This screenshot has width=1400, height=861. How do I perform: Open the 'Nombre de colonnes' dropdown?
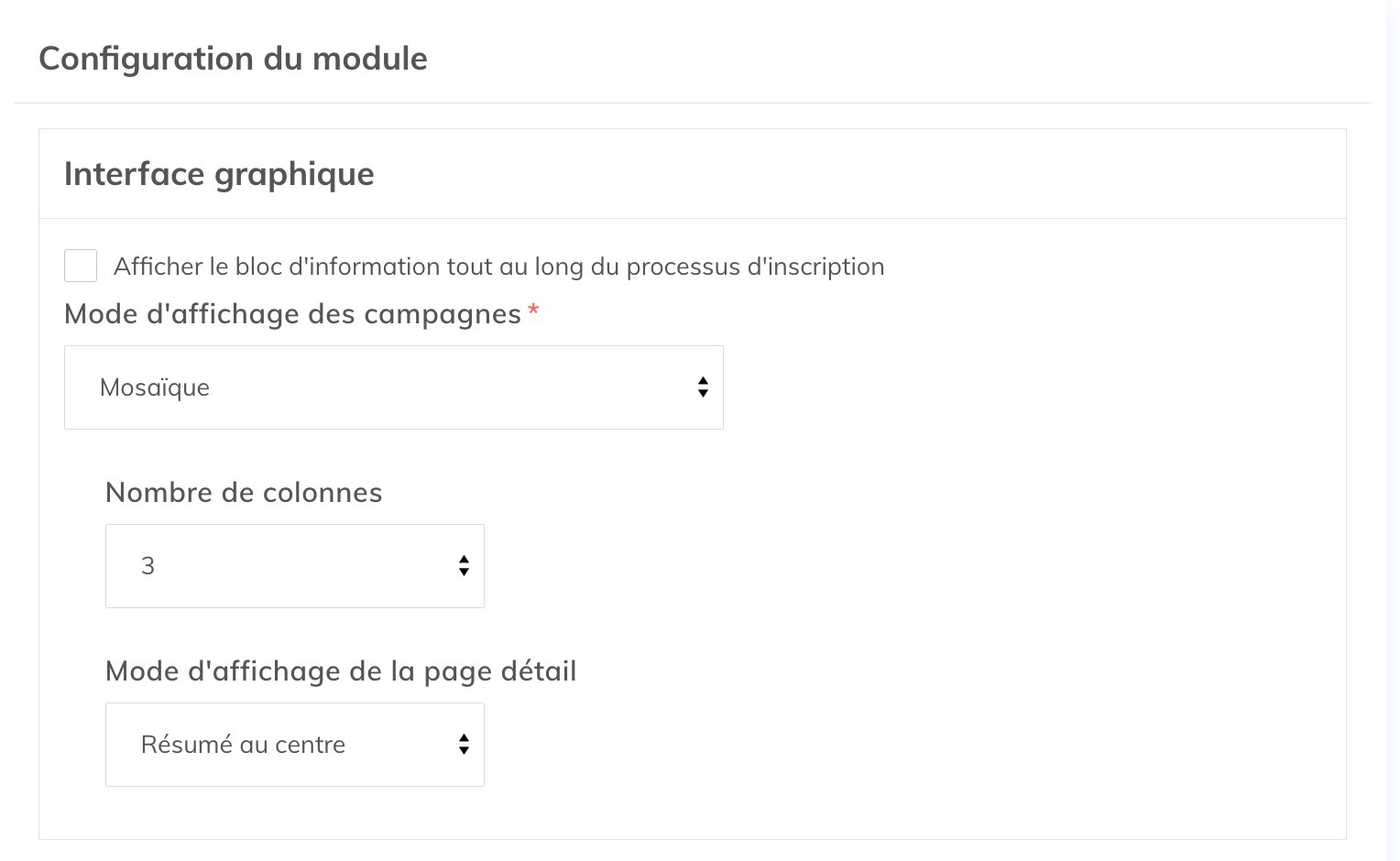click(x=295, y=566)
